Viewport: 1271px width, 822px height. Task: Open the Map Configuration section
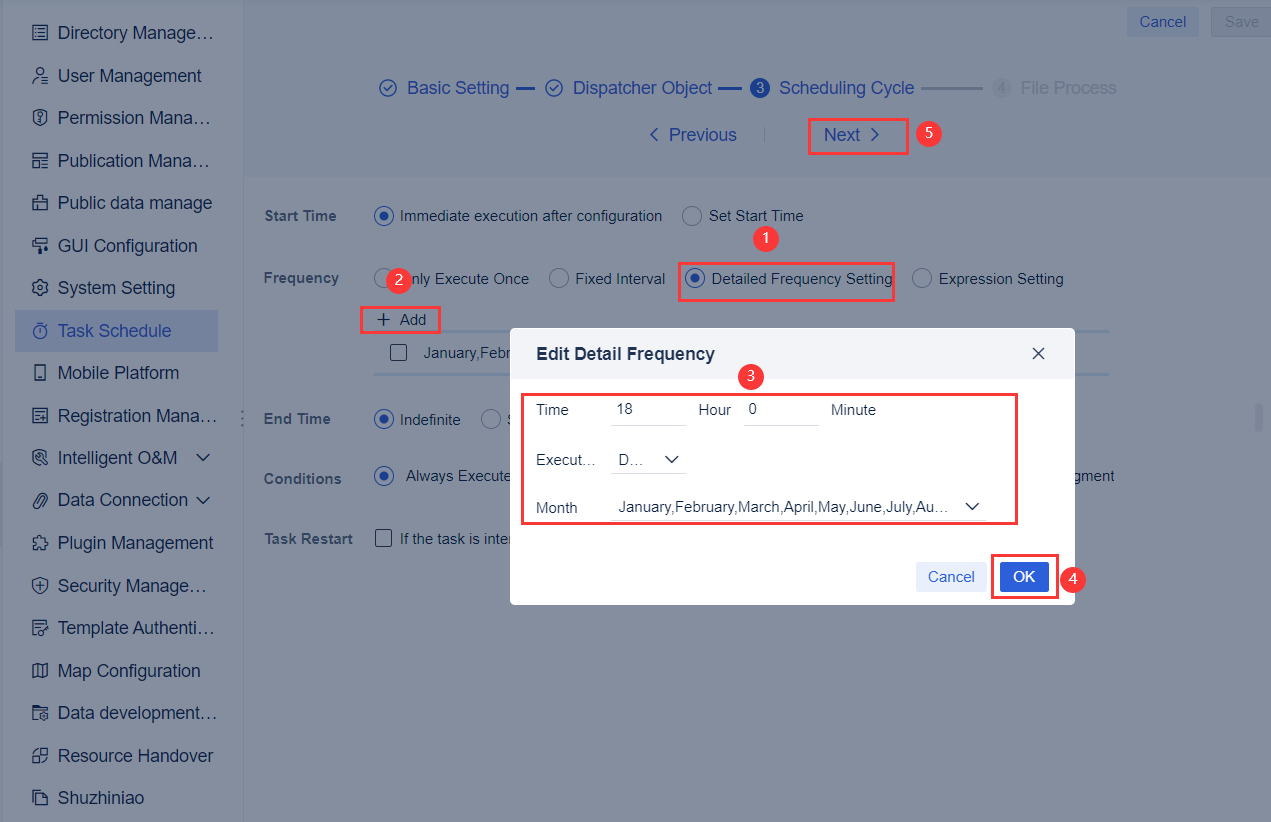point(129,670)
